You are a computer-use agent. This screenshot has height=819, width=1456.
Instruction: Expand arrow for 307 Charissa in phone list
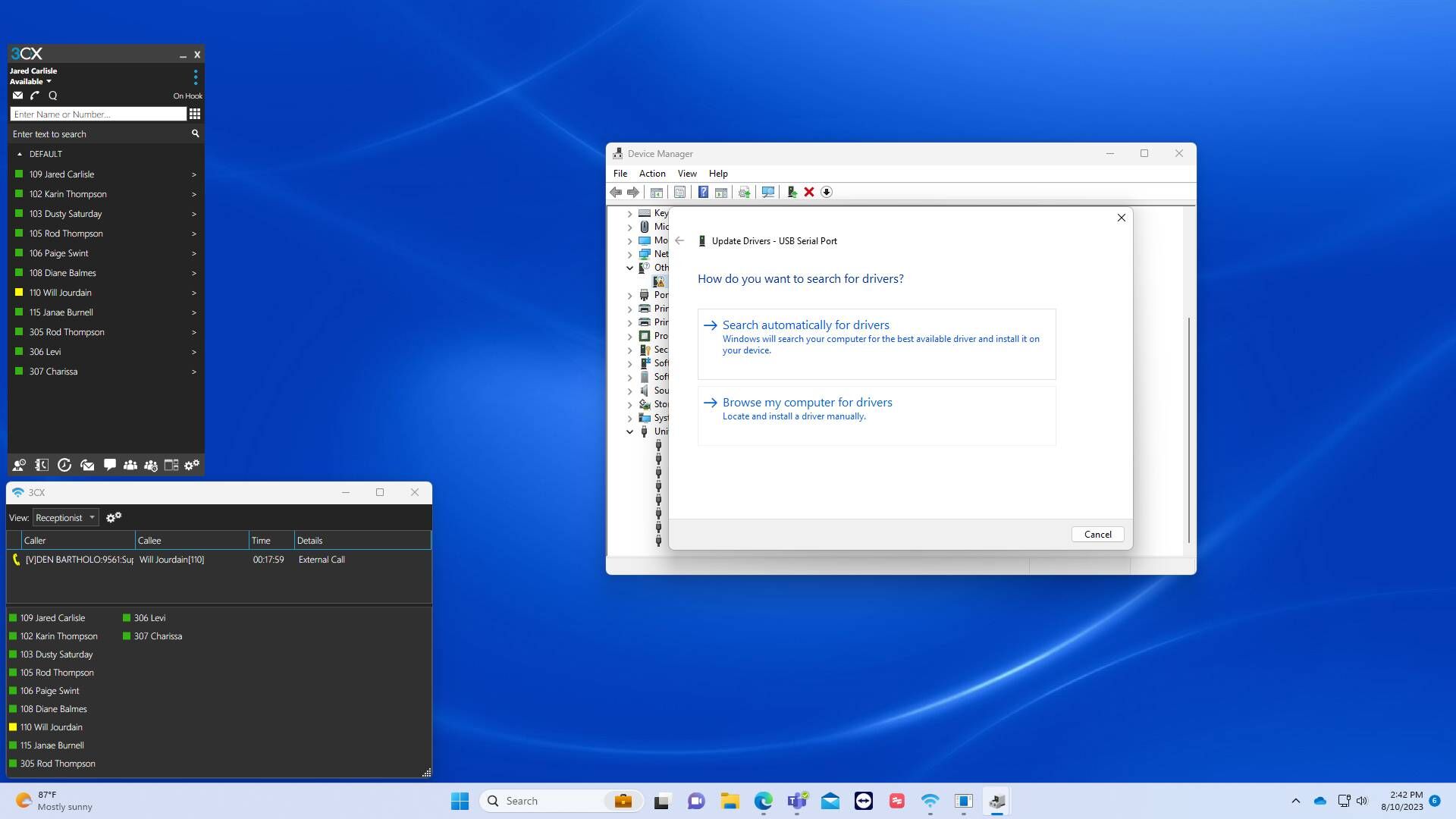click(194, 372)
